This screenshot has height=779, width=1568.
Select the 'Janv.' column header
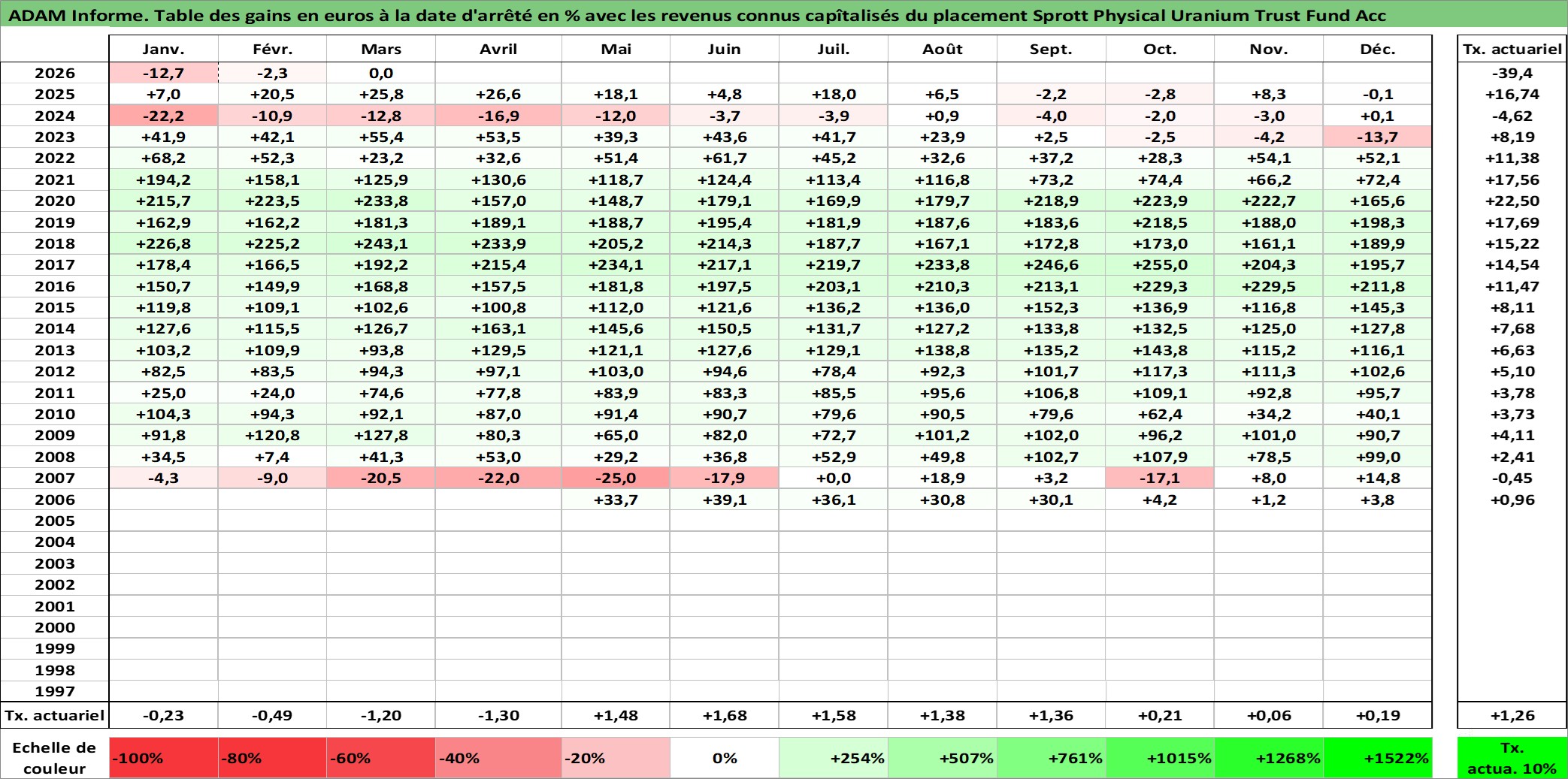[x=164, y=49]
